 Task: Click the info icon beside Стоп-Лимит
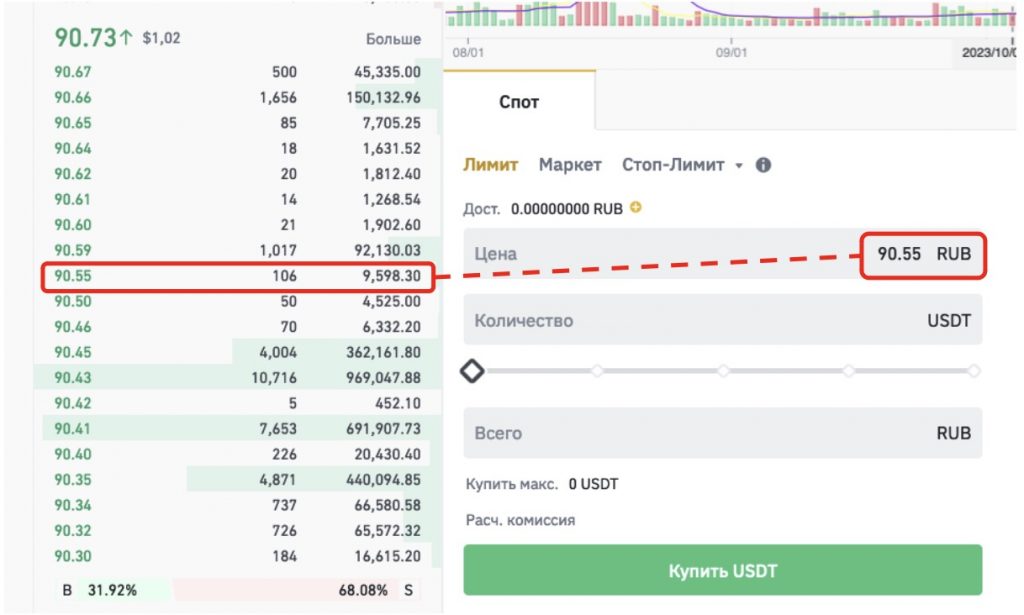pos(763,165)
